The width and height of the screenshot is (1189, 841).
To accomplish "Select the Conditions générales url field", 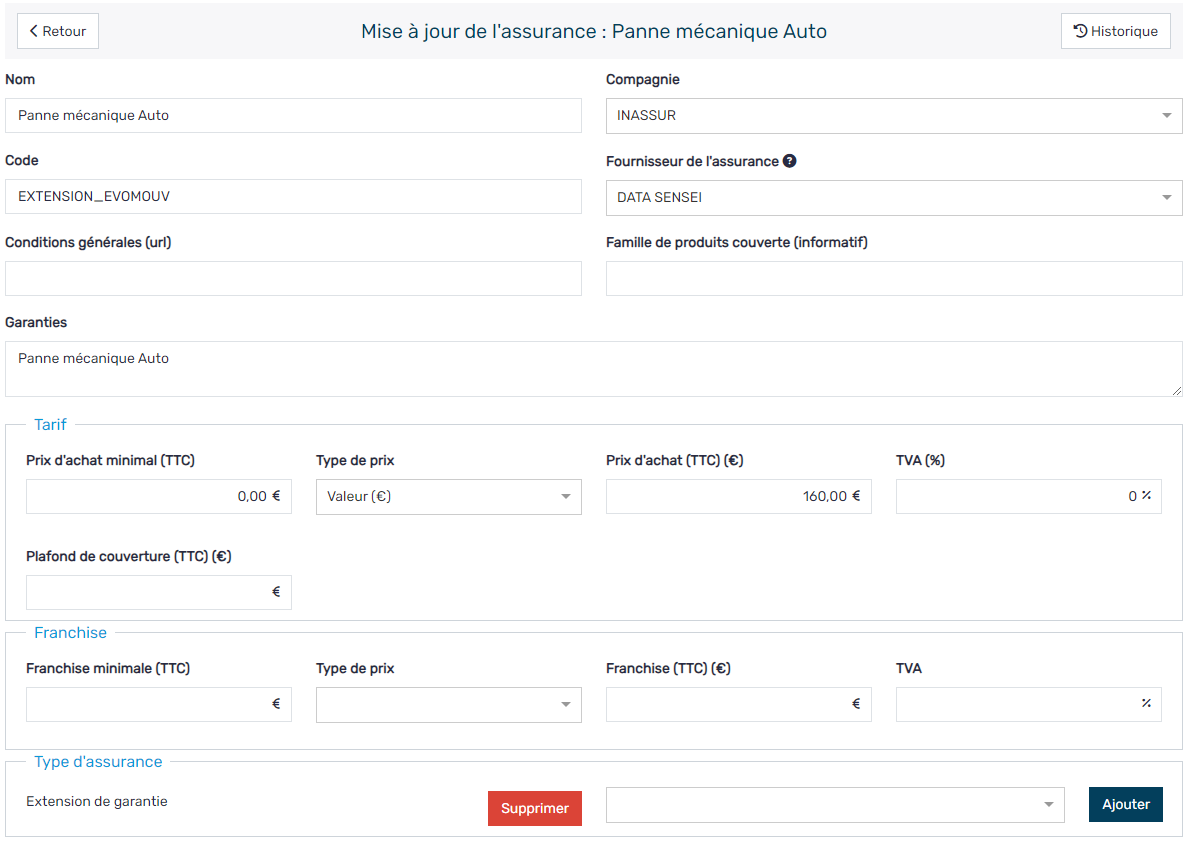I will click(x=293, y=279).
